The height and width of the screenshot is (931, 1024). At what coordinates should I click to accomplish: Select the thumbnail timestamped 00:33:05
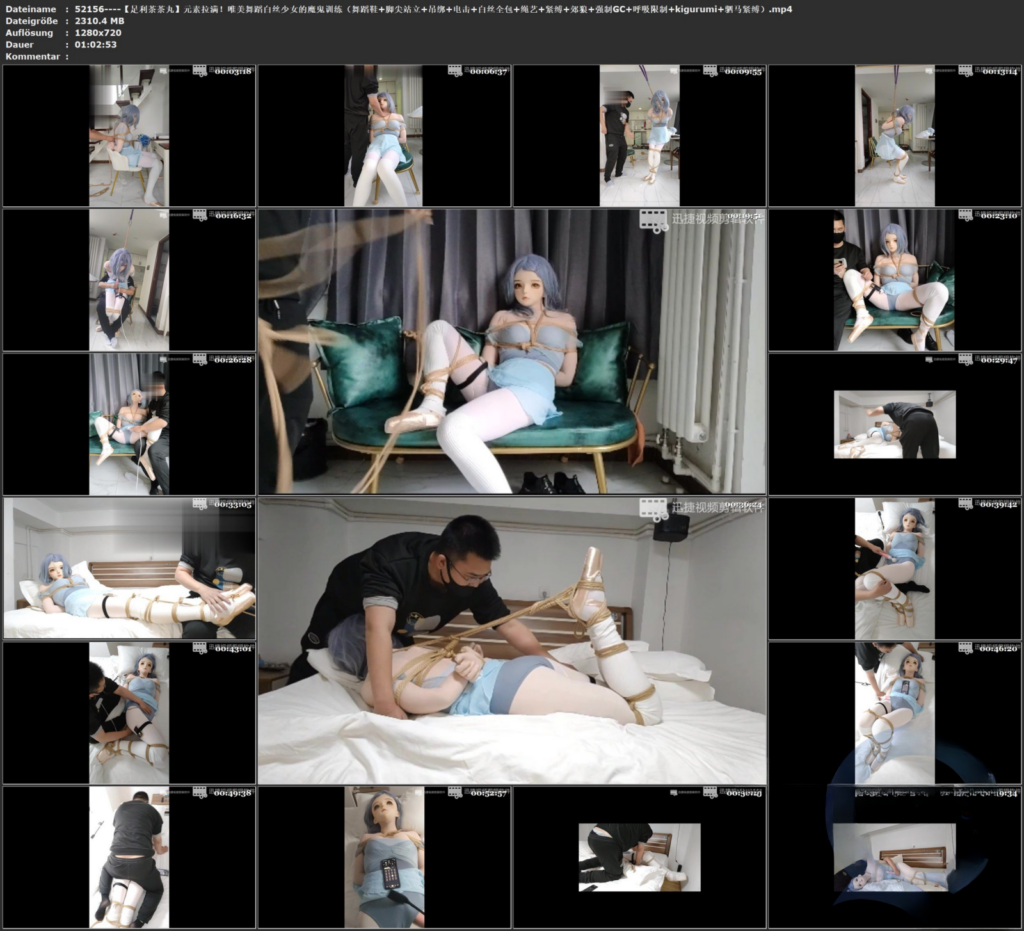tap(129, 568)
